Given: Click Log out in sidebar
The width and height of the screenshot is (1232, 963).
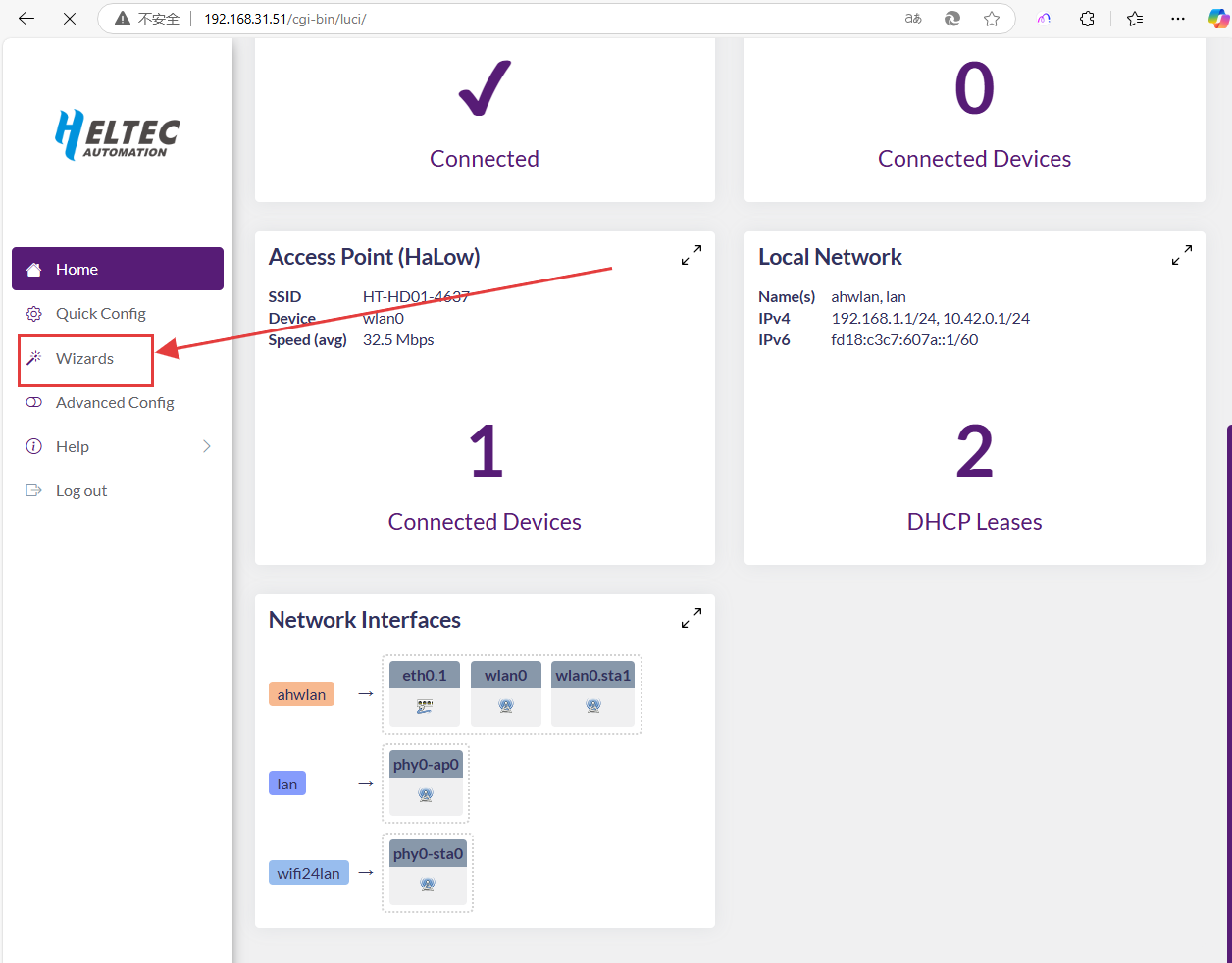Looking at the screenshot, I should [80, 491].
